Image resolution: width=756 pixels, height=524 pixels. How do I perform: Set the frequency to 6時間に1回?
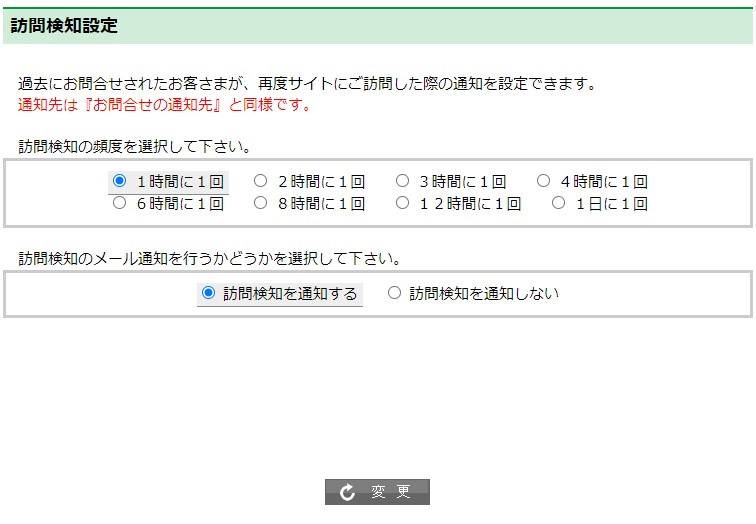[119, 203]
